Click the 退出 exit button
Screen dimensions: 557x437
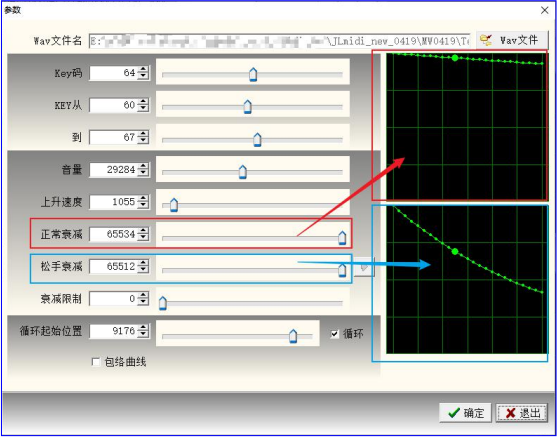point(522,413)
